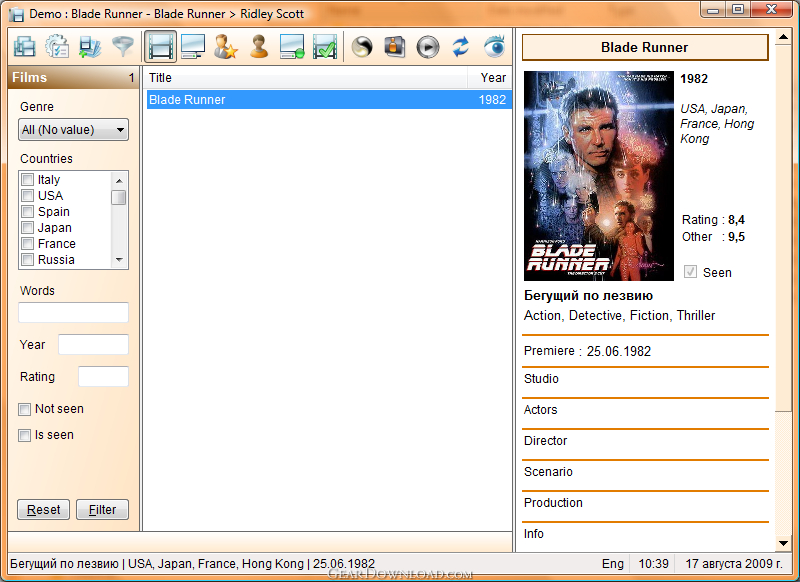This screenshot has width=800, height=582.
Task: Click the 10:39 clock in status bar
Action: 654,564
